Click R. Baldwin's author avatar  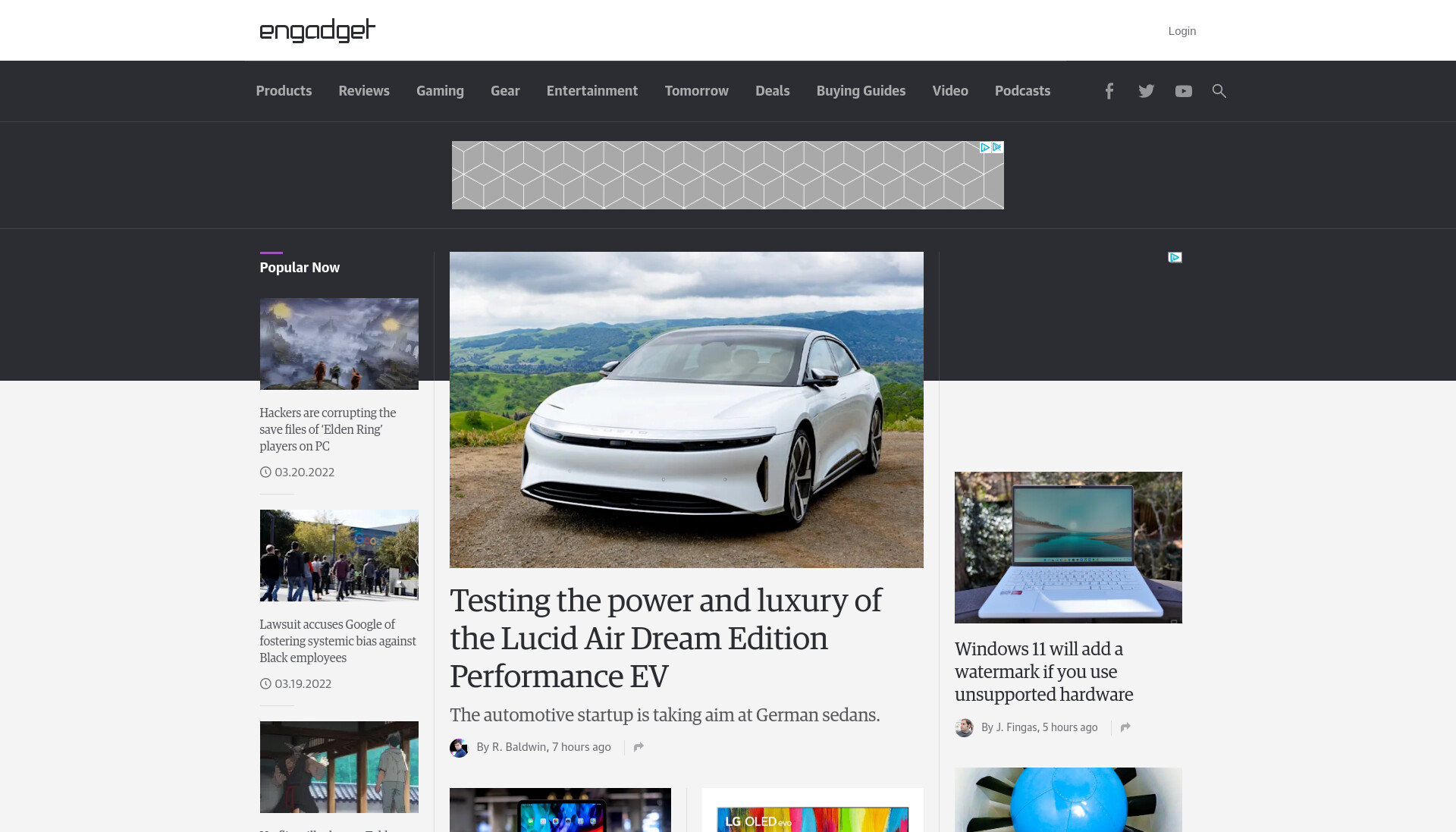(x=459, y=748)
